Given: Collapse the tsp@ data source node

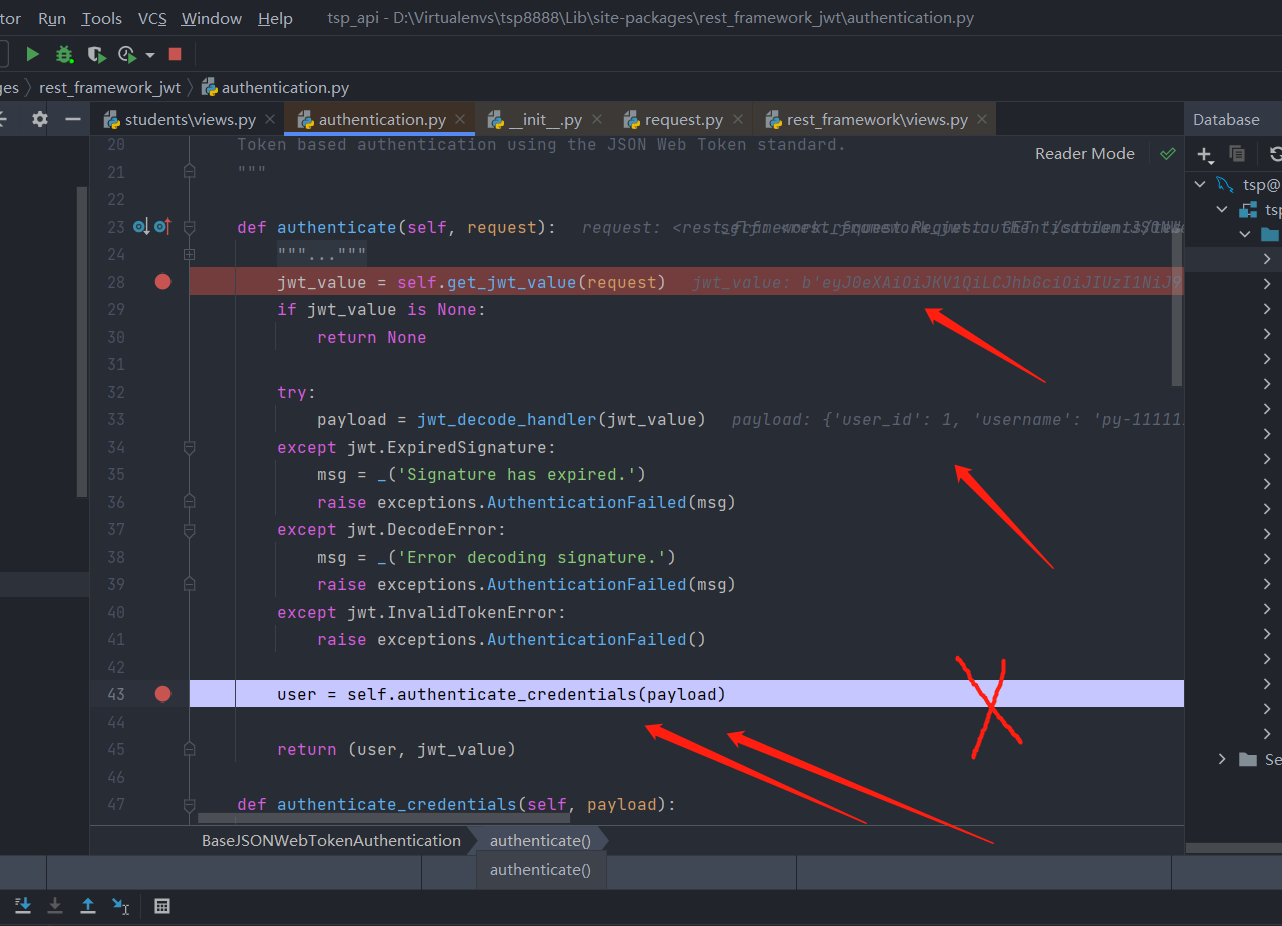Looking at the screenshot, I should point(1200,184).
